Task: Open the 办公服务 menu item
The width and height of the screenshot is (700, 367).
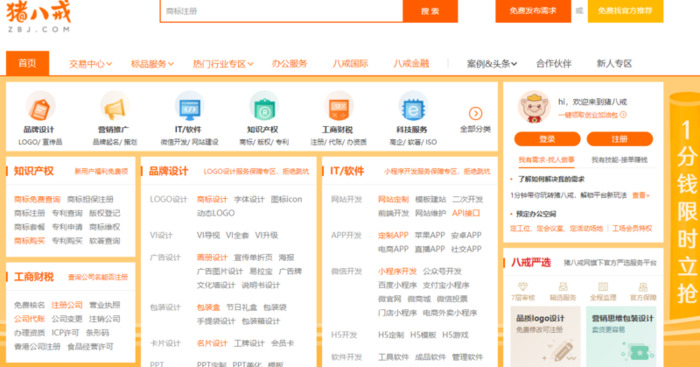Action: pos(289,64)
